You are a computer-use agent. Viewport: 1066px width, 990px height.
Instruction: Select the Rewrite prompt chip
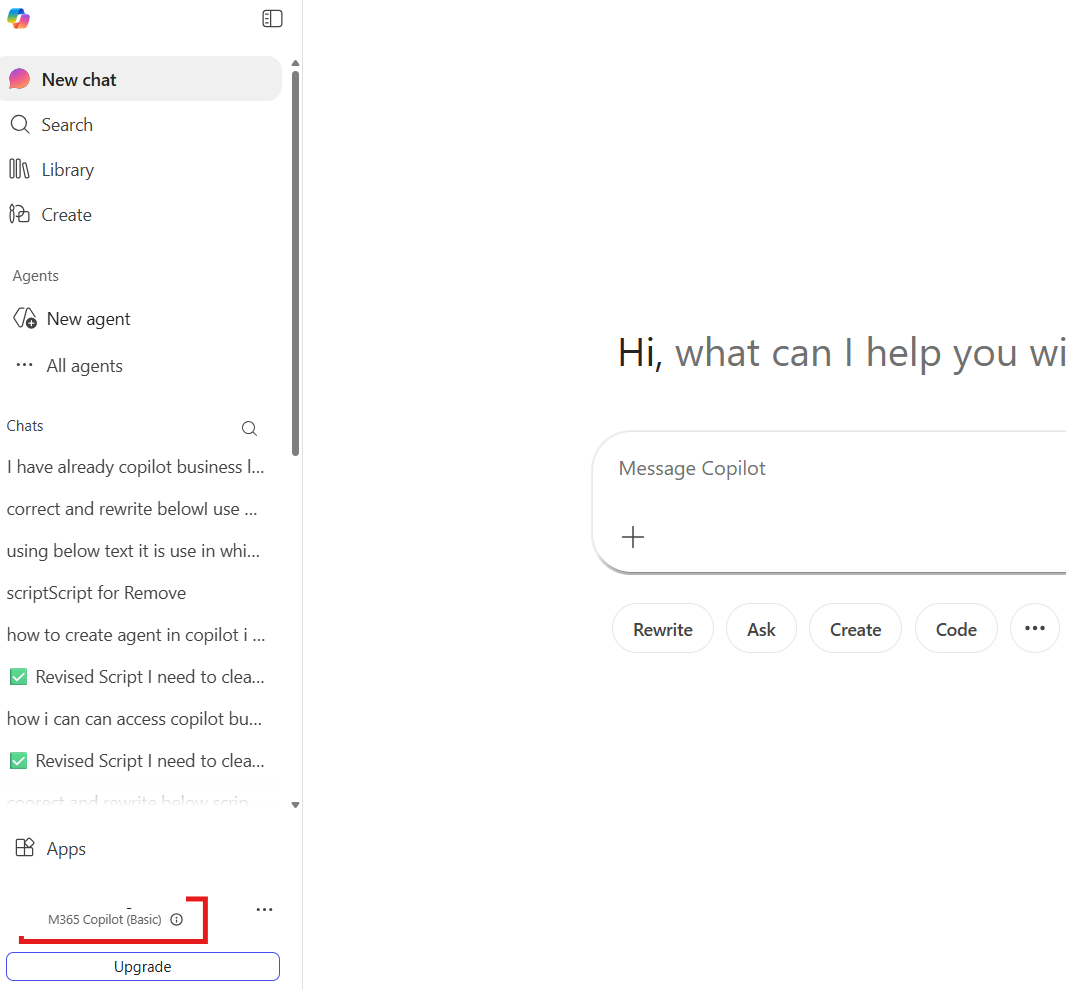pos(663,629)
